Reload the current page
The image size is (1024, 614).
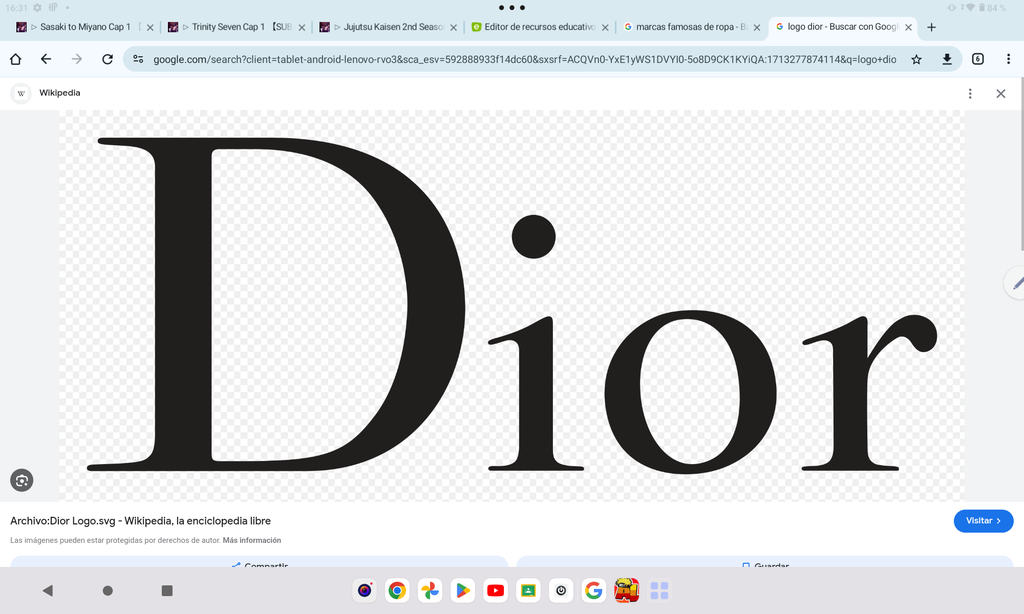tap(107, 59)
